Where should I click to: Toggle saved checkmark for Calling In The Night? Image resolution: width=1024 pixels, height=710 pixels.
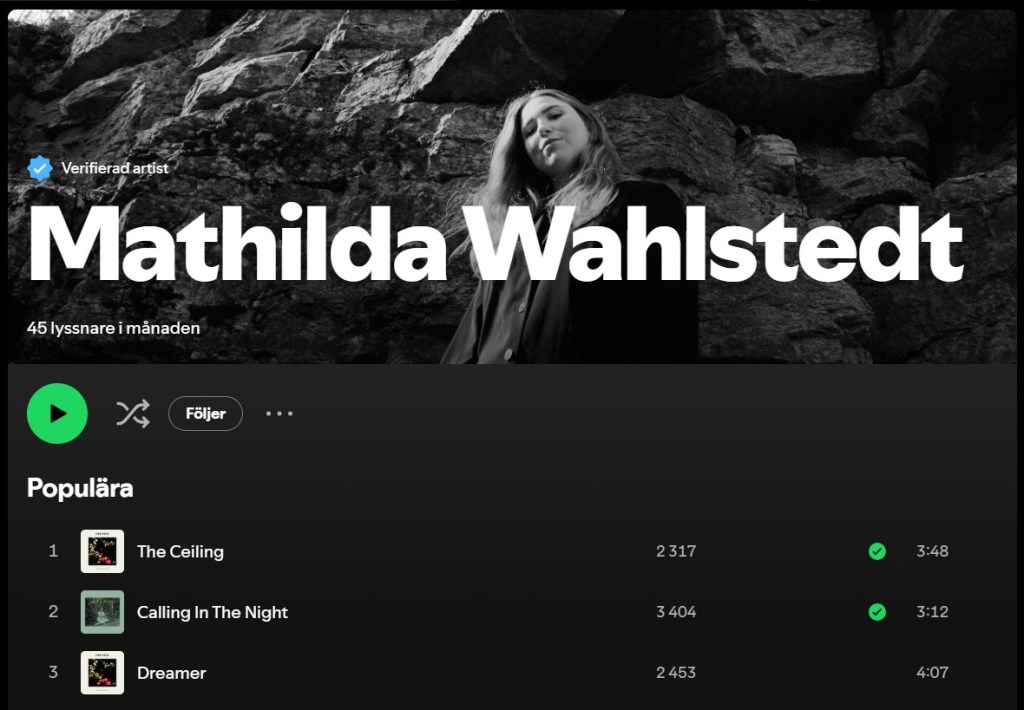click(877, 612)
